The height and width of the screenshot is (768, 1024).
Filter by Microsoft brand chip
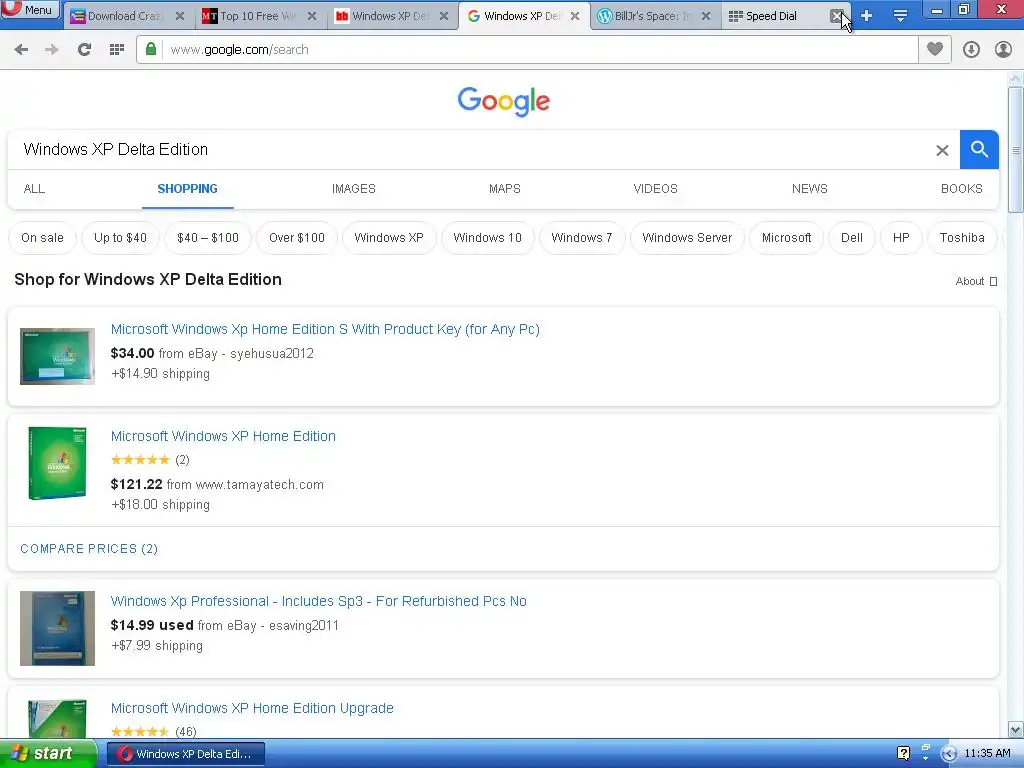[786, 238]
